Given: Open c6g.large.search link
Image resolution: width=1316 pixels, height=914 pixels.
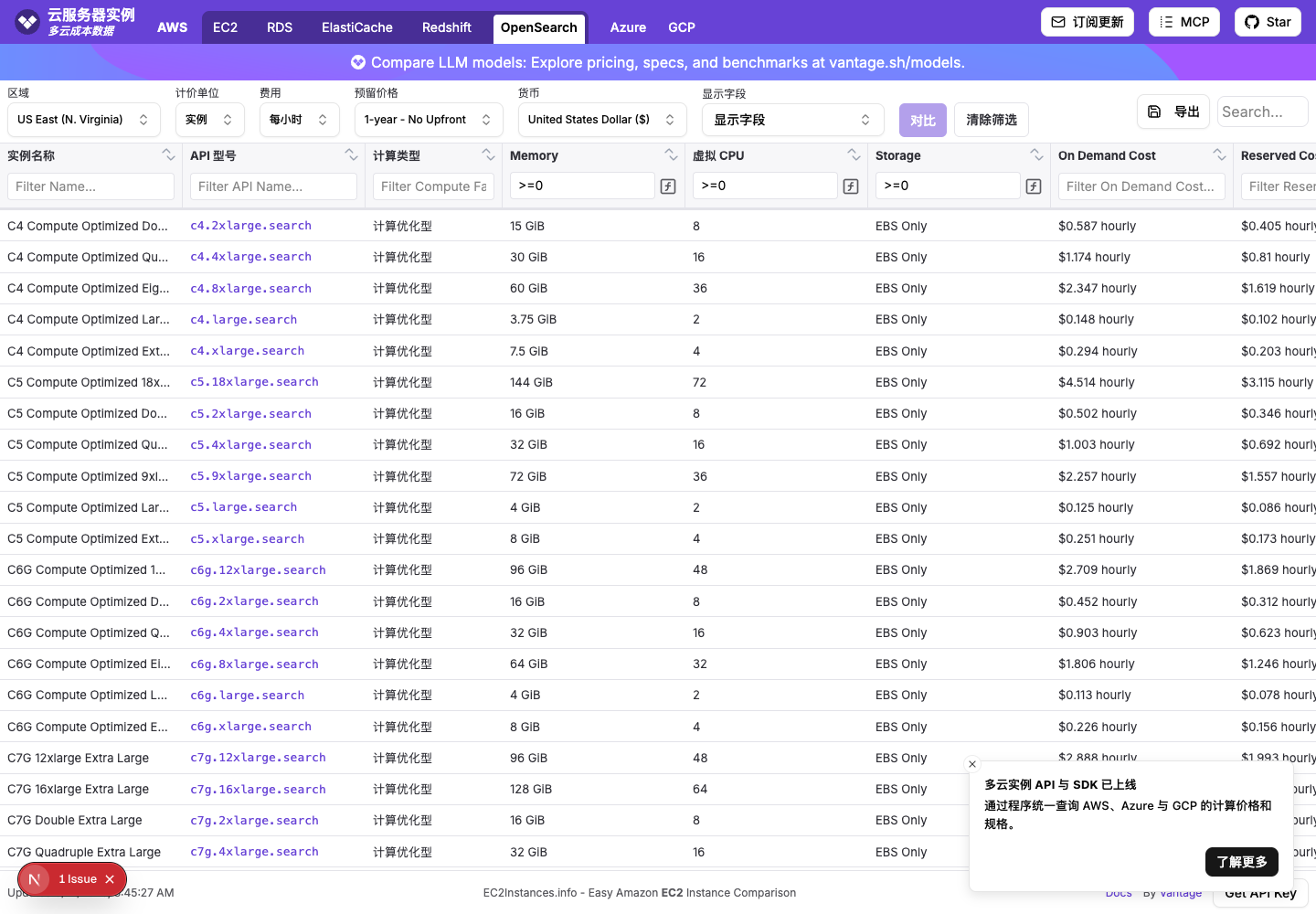Looking at the screenshot, I should click(247, 695).
